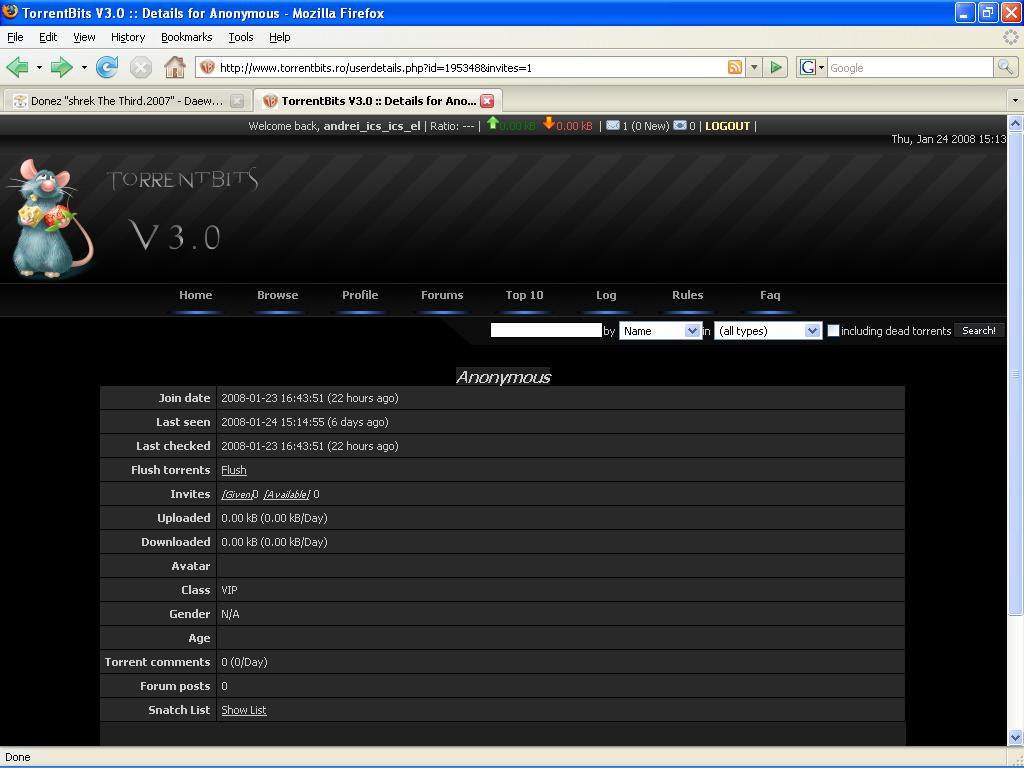Select the TorrentBits V3.0 Details tab
This screenshot has width=1024, height=768.
[x=377, y=101]
